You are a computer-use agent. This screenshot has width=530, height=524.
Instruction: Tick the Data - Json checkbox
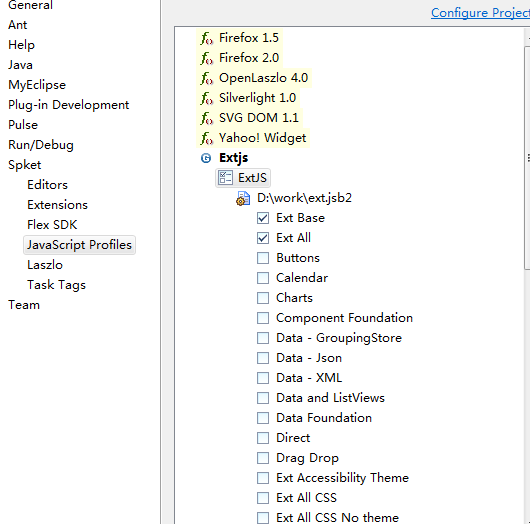pyautogui.click(x=263, y=358)
